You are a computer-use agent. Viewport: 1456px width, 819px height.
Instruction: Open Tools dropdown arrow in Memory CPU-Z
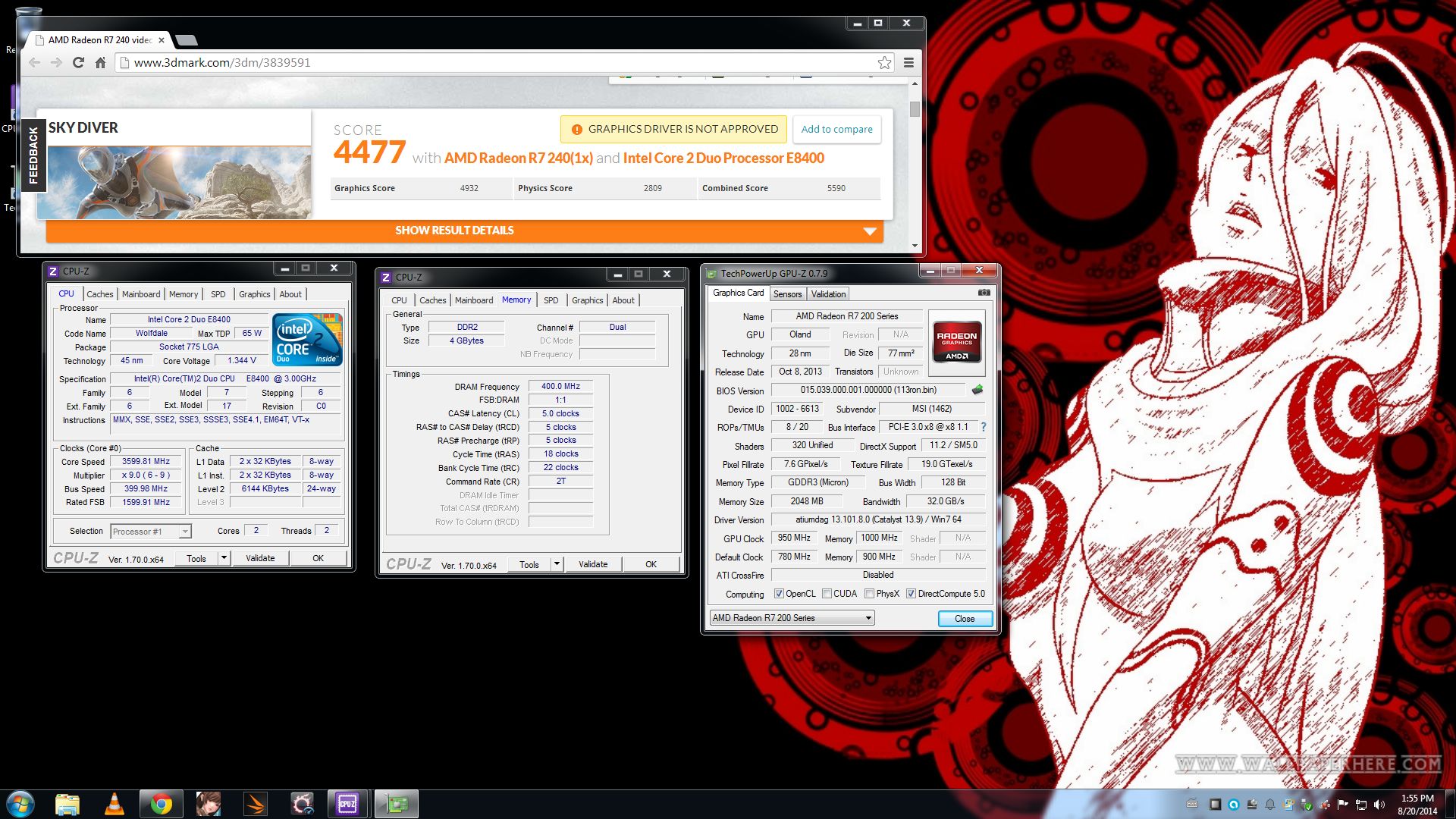pos(557,564)
